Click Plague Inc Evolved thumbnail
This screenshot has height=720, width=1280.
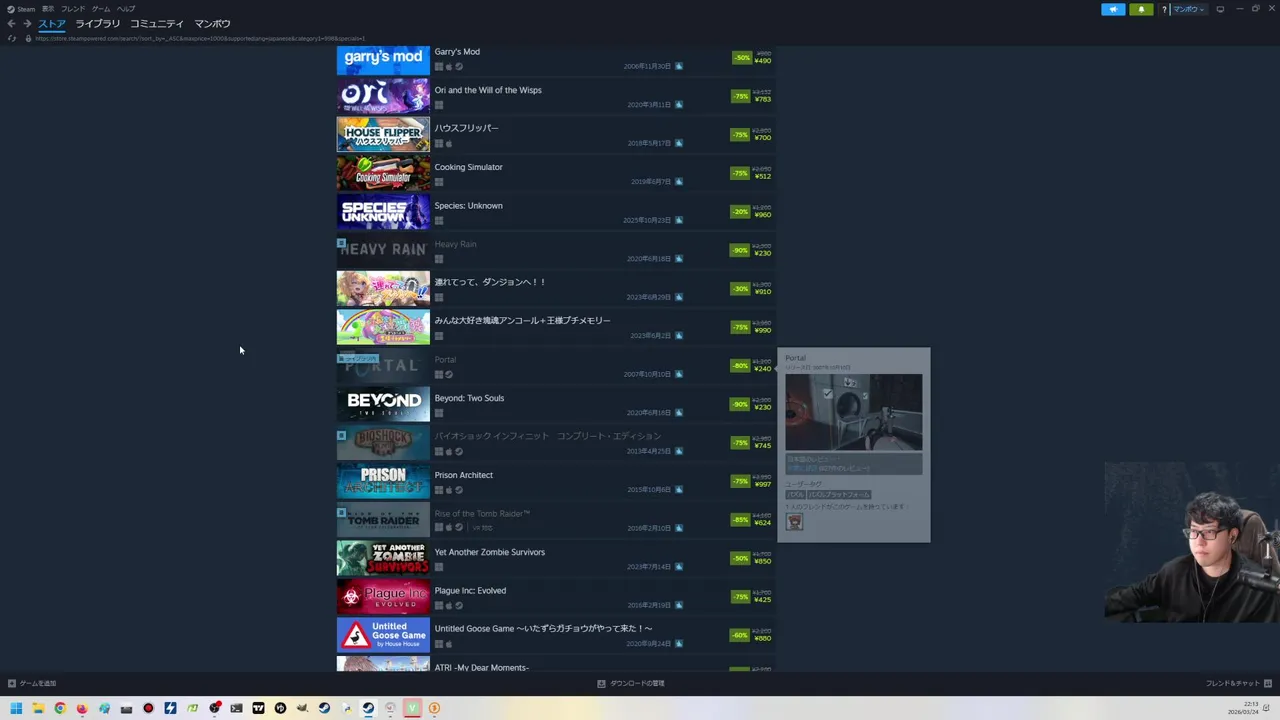[x=383, y=597]
